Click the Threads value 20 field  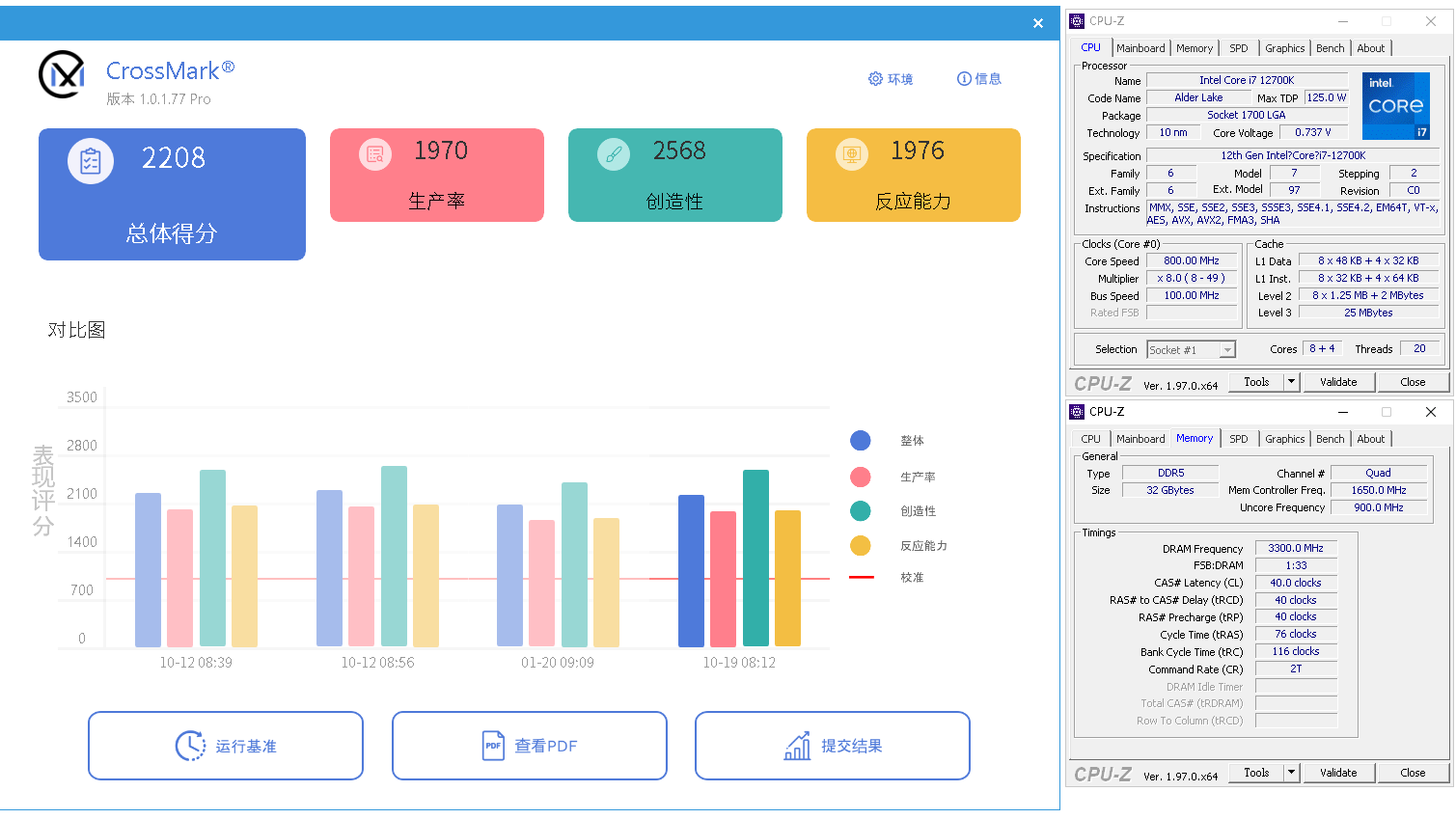(1419, 348)
